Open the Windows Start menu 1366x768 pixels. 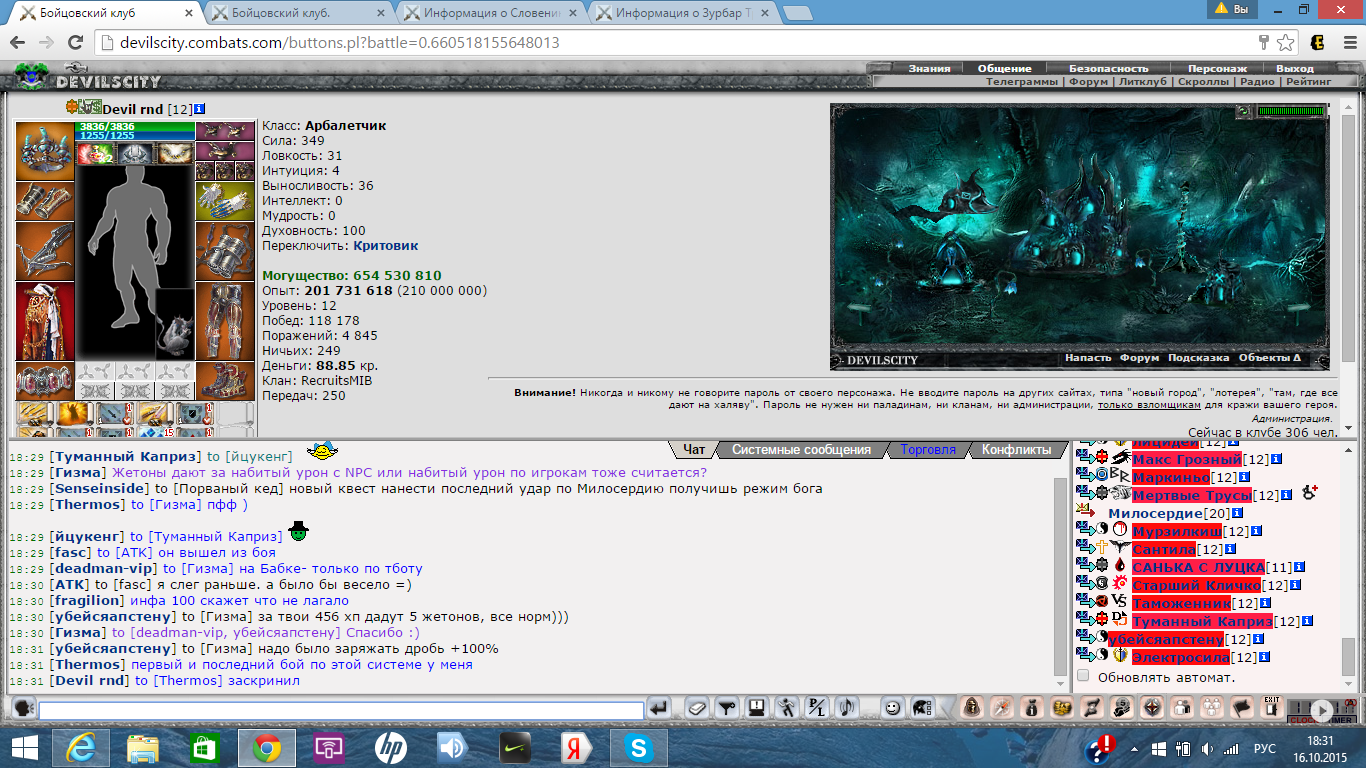[24, 747]
